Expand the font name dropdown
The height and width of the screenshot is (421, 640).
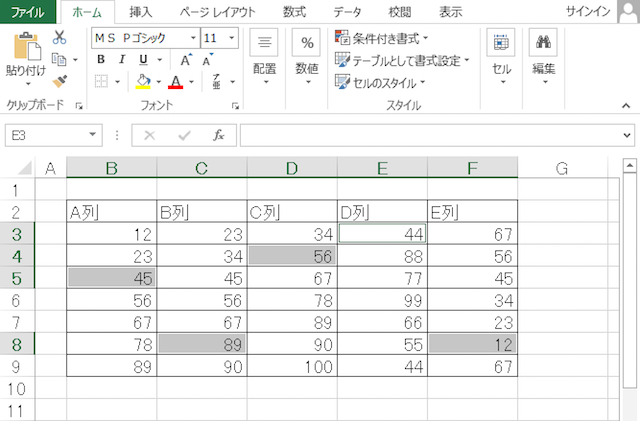[193, 38]
